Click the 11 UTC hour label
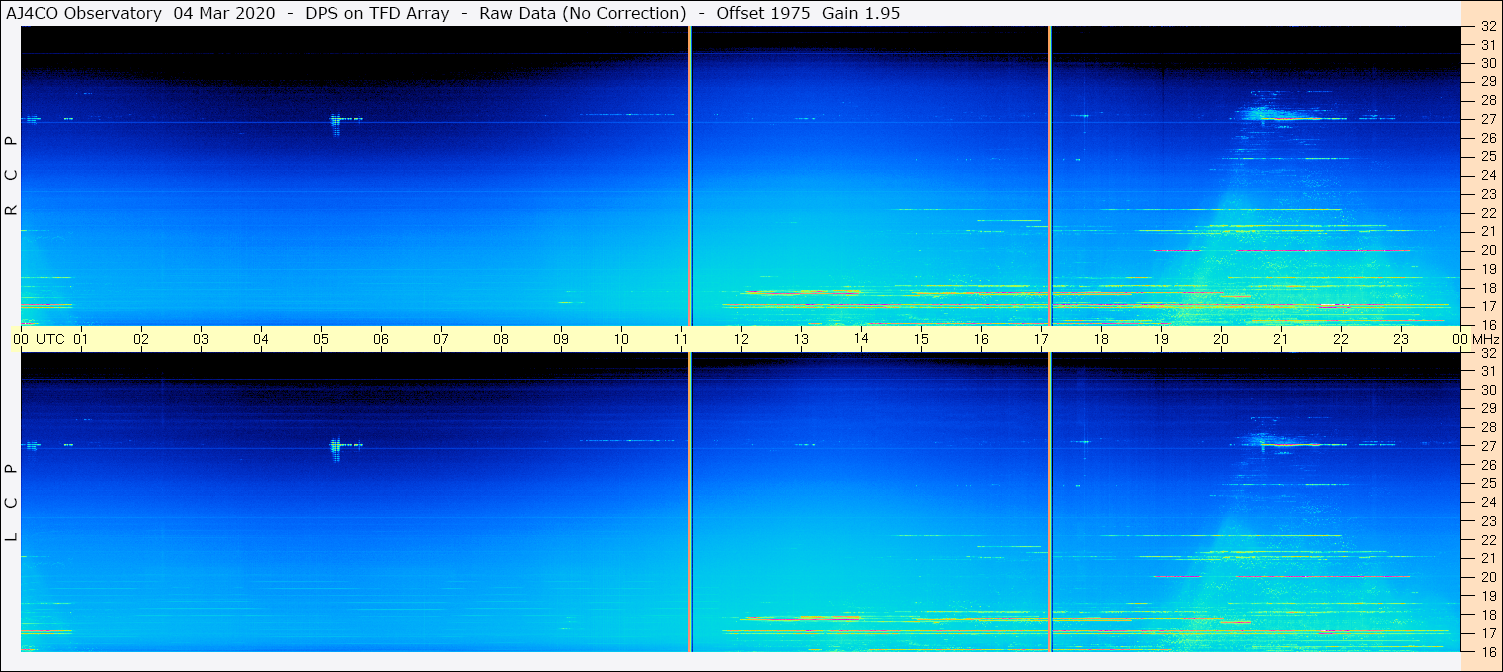Image resolution: width=1503 pixels, height=672 pixels. [x=681, y=339]
